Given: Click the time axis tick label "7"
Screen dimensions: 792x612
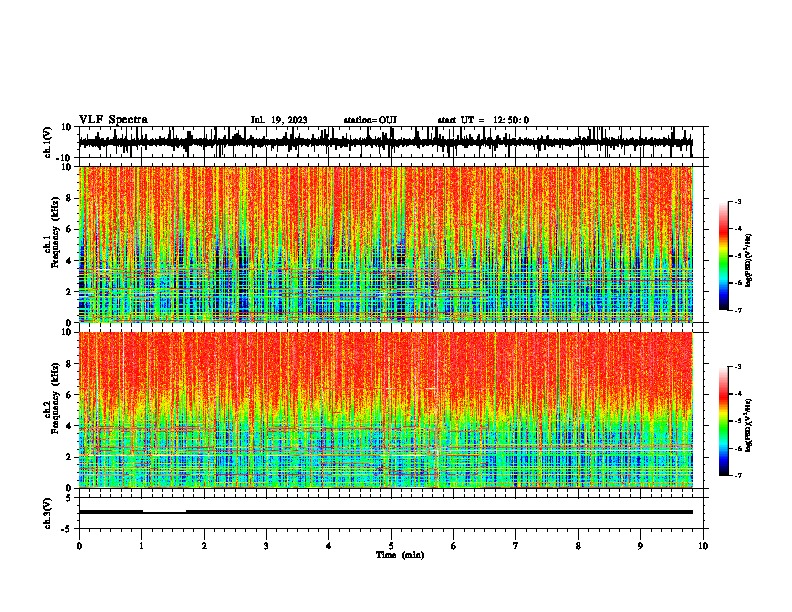Looking at the screenshot, I should [516, 546].
